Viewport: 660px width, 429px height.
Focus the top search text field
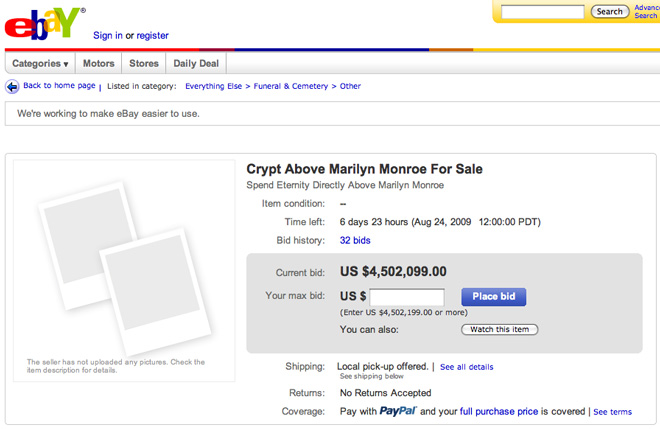pos(543,12)
